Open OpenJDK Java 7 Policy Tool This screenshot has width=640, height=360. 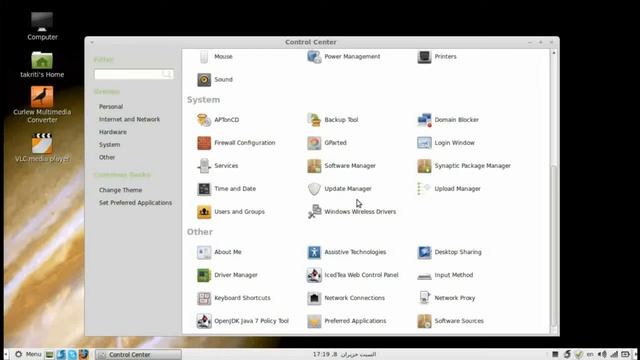tap(243, 321)
